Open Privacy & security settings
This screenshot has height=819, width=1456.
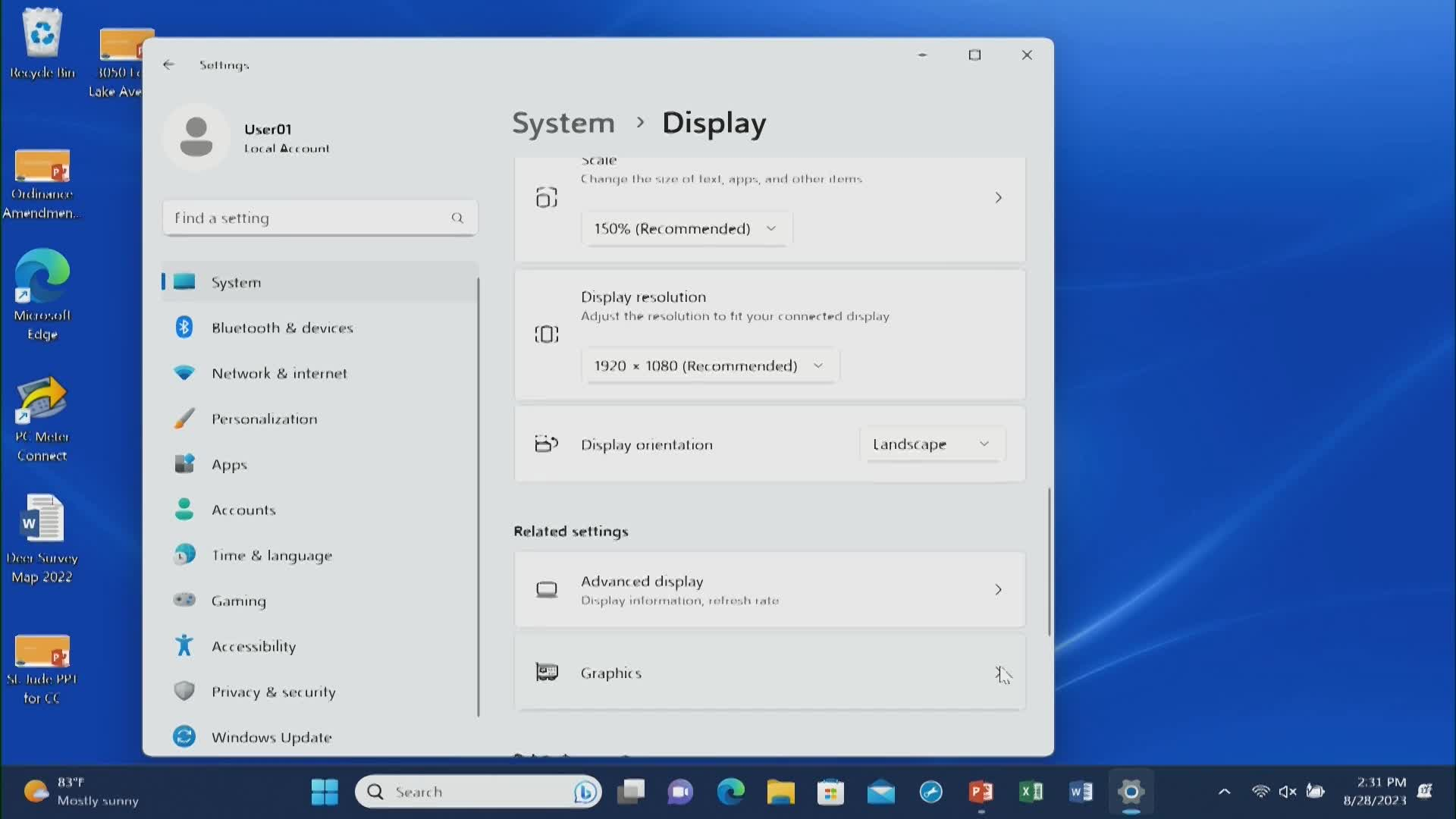273,692
